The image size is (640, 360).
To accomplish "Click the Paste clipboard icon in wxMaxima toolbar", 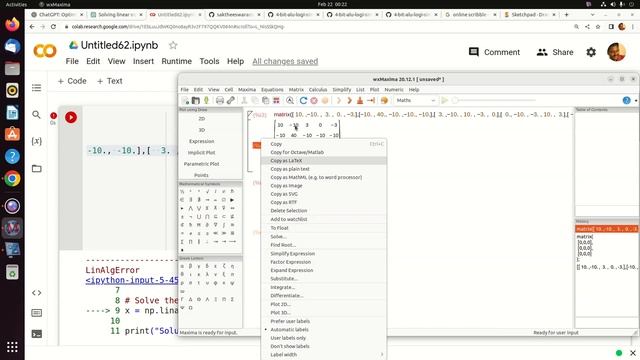I will [x=265, y=100].
